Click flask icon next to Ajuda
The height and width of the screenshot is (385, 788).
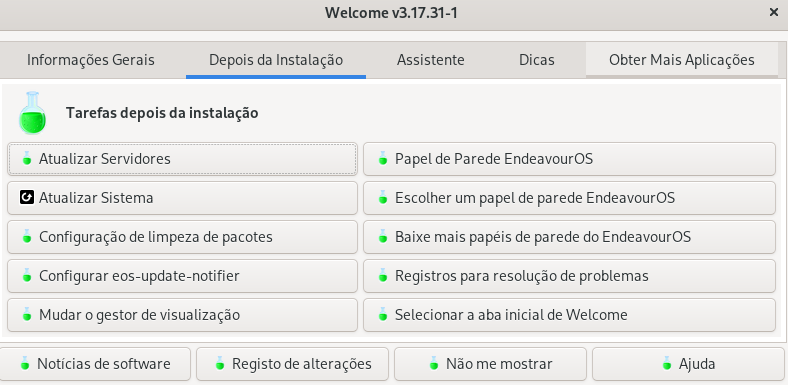[666, 363]
